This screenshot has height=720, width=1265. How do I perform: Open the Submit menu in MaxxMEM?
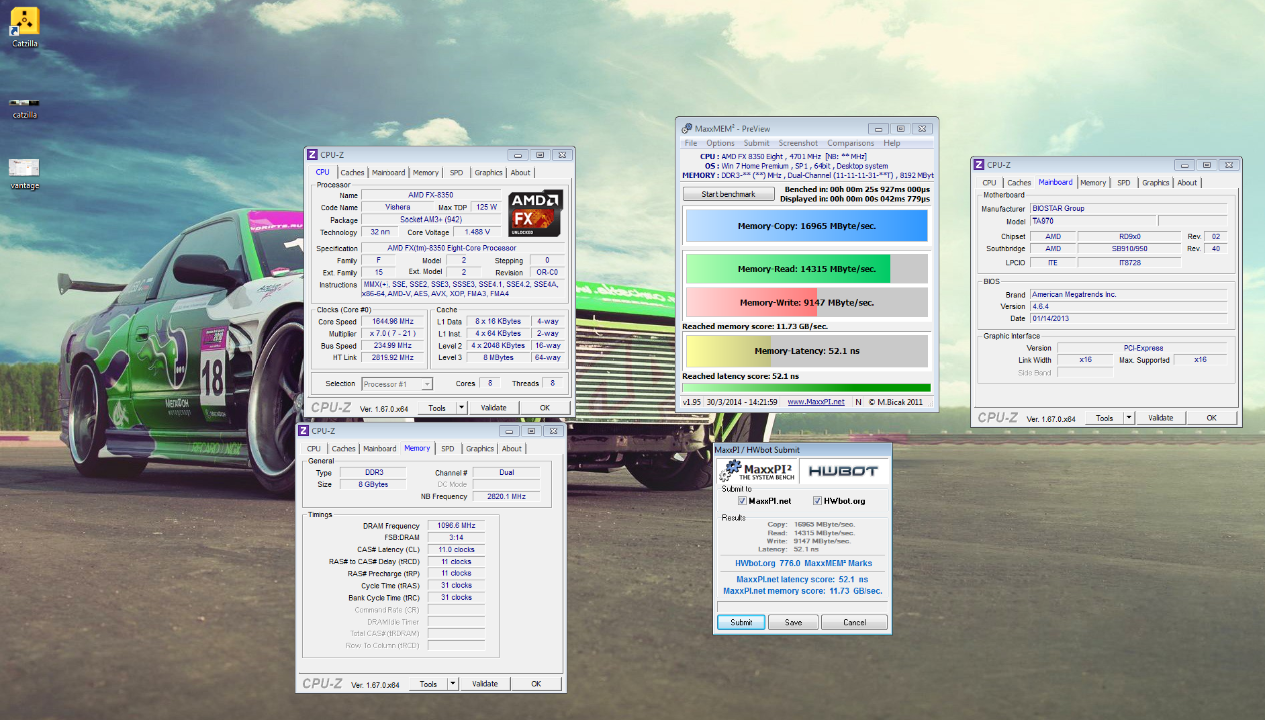coord(756,143)
